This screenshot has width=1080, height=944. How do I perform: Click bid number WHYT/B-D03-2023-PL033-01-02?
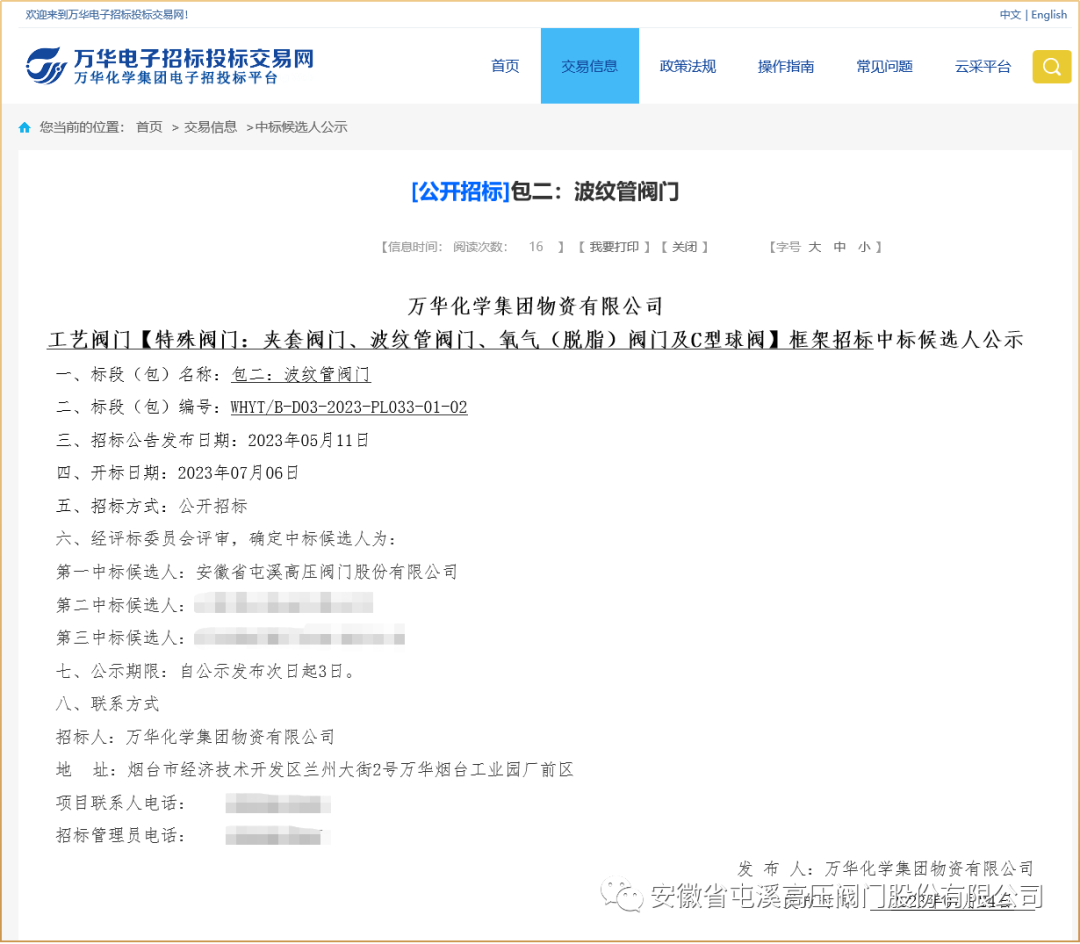click(x=349, y=408)
